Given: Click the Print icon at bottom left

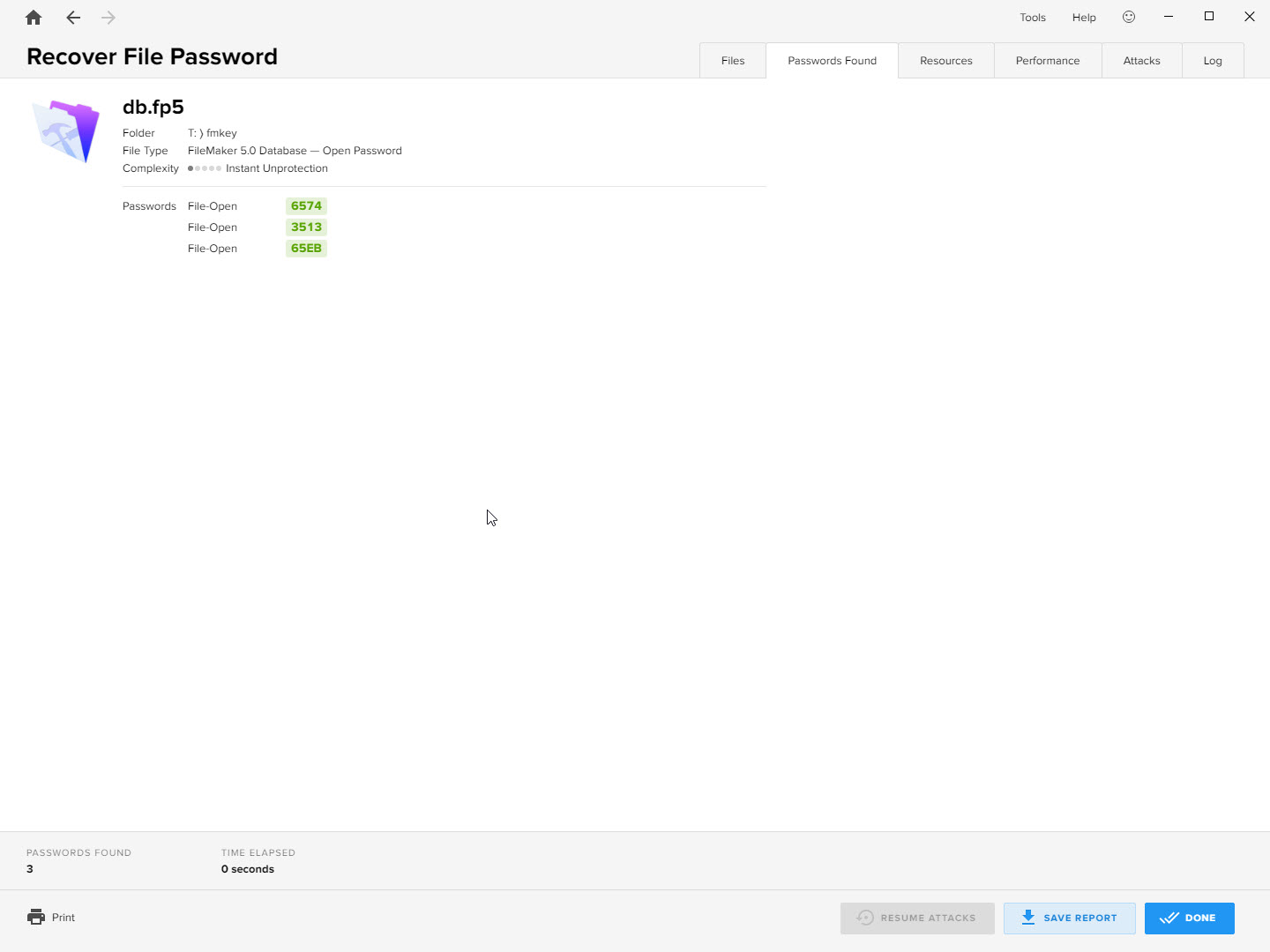Looking at the screenshot, I should [x=35, y=917].
